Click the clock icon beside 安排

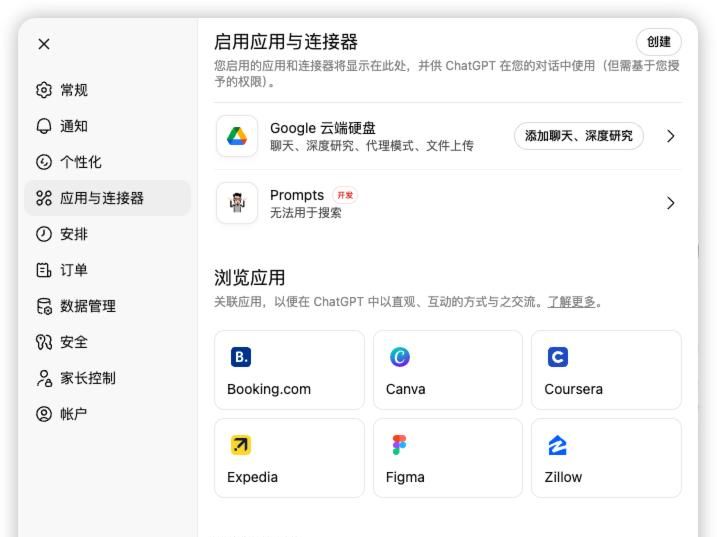click(x=44, y=234)
